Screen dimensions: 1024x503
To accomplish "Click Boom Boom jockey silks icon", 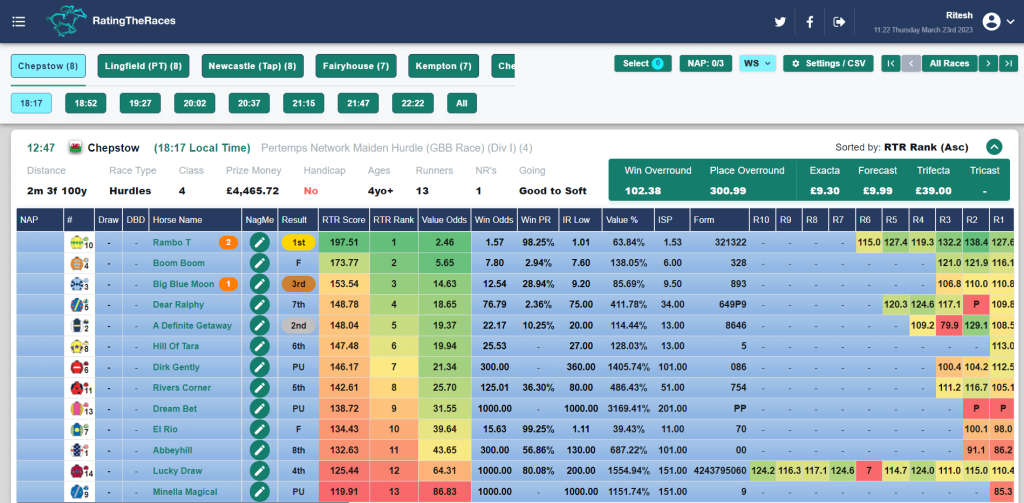I will (76, 263).
